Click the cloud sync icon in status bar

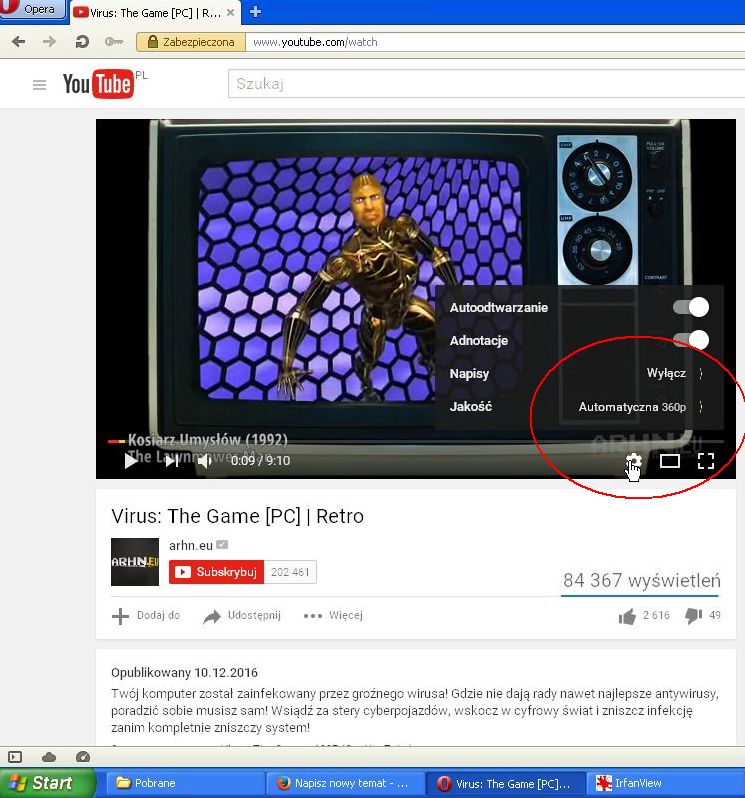tap(49, 757)
